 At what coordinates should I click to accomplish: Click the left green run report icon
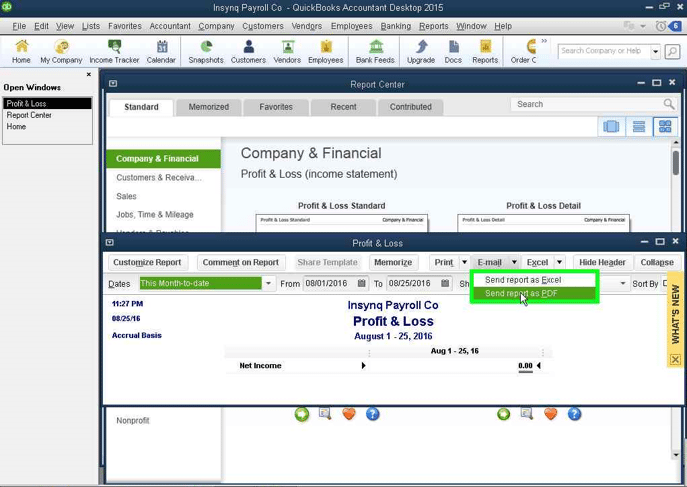click(x=302, y=414)
